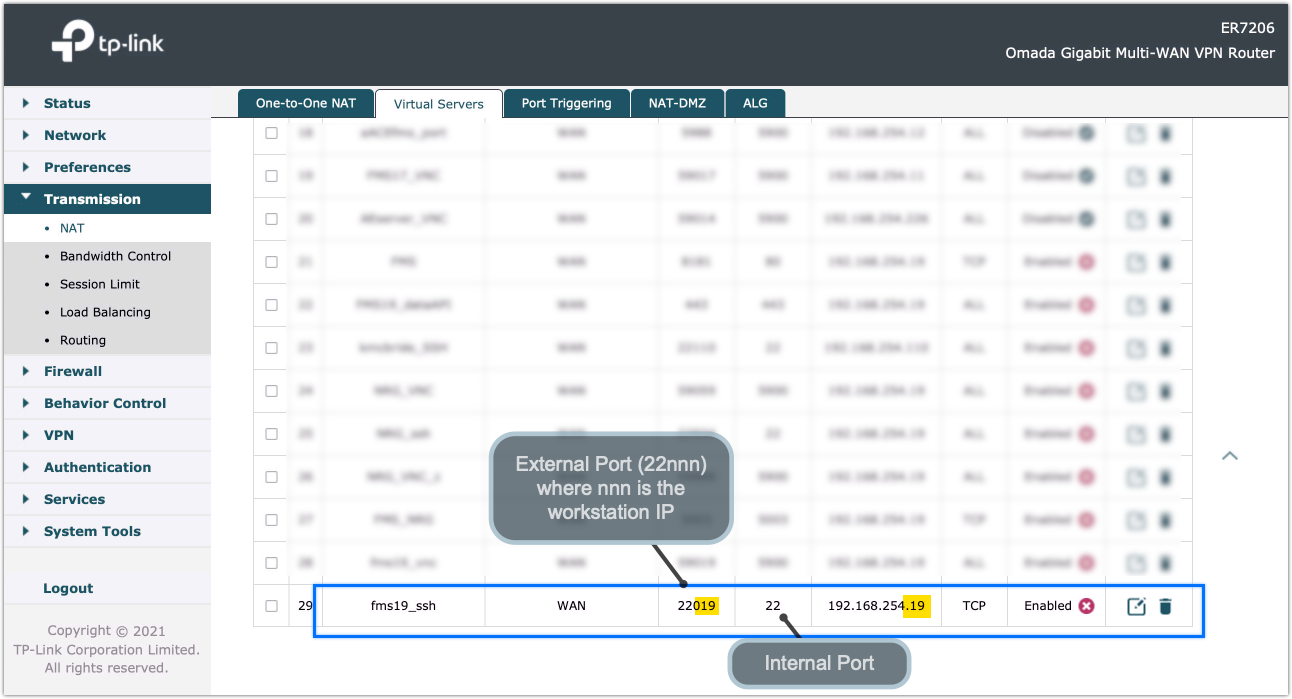Edit the fms19_ssh entry in row 29
1292x699 pixels.
[x=1136, y=606]
